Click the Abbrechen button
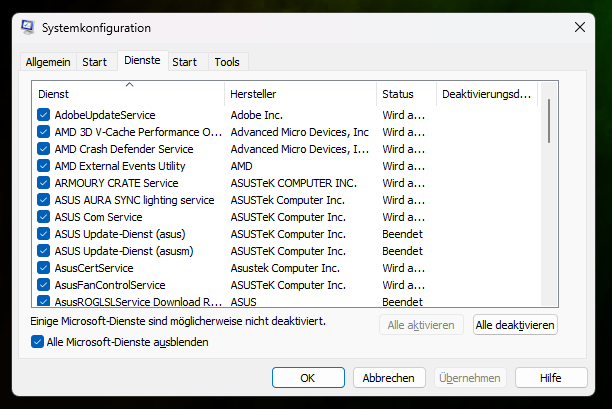The width and height of the screenshot is (612, 409). click(x=389, y=377)
